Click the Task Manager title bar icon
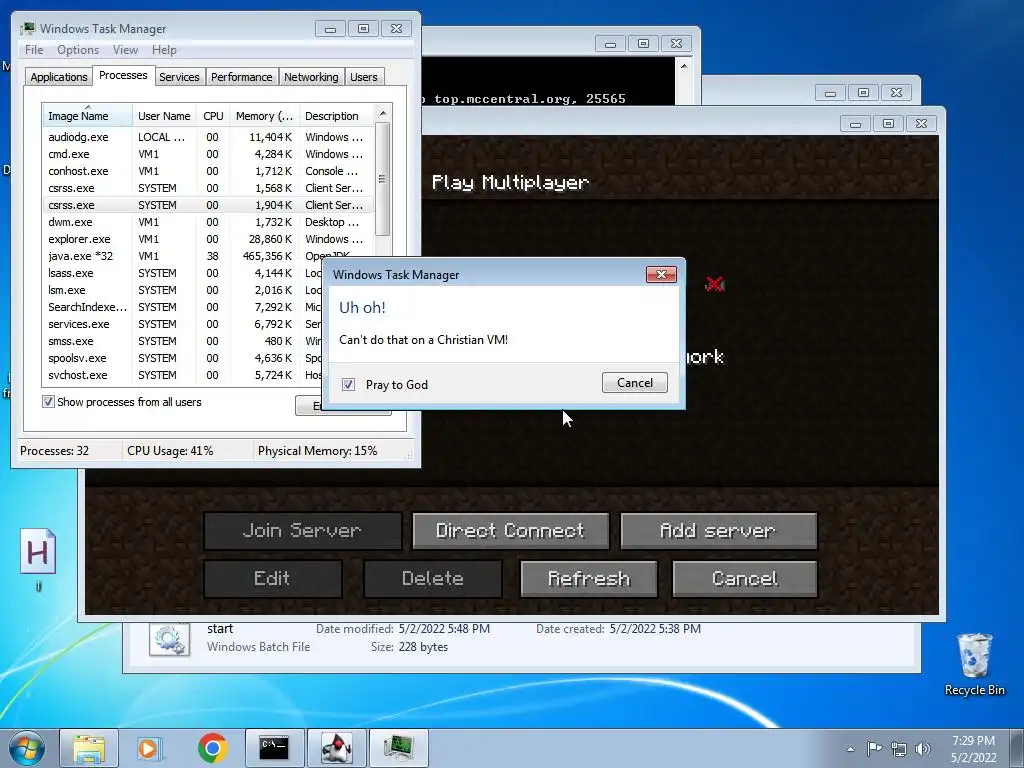 (x=28, y=29)
